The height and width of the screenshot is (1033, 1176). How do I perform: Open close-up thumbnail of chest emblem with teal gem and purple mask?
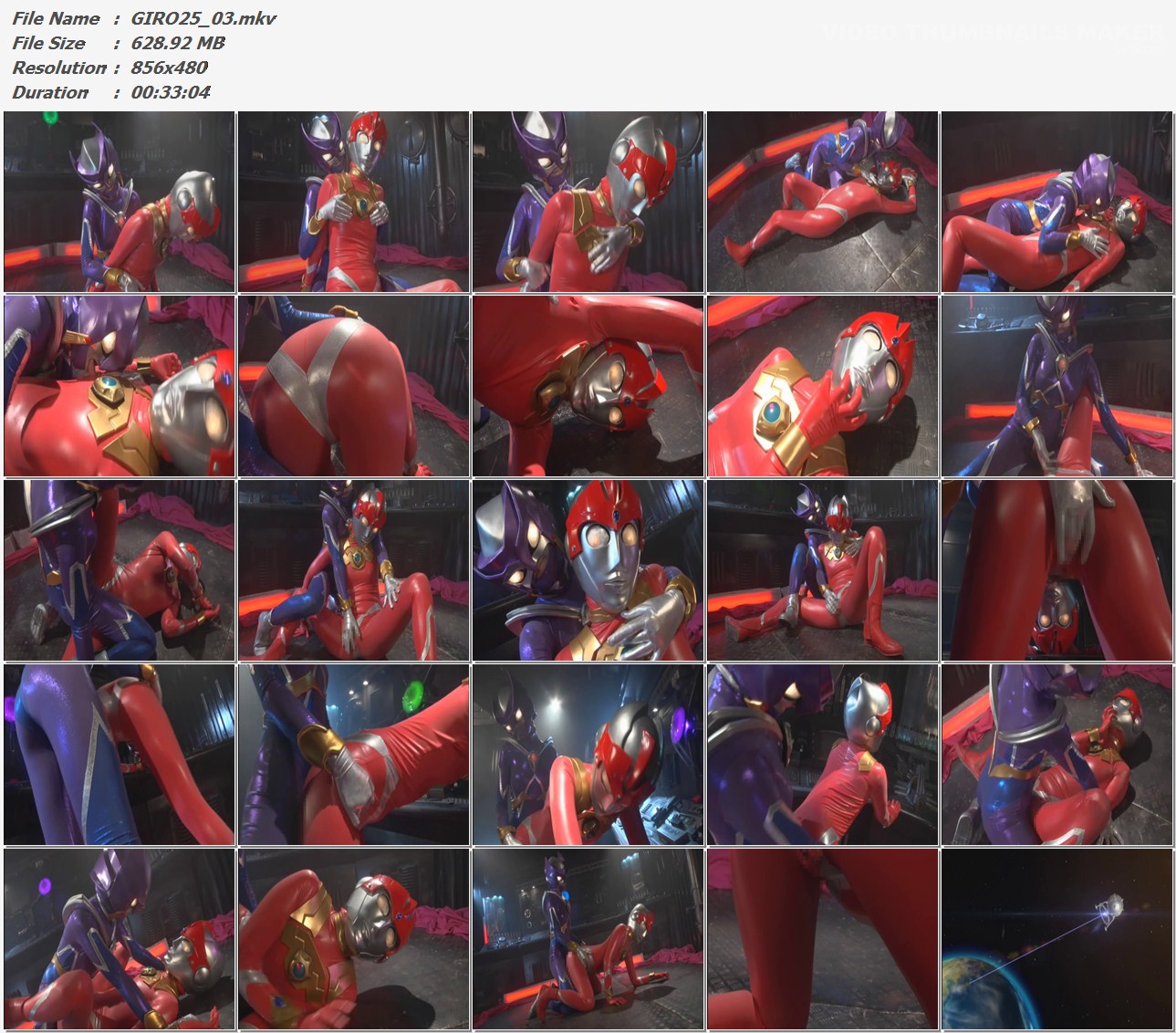[120, 386]
